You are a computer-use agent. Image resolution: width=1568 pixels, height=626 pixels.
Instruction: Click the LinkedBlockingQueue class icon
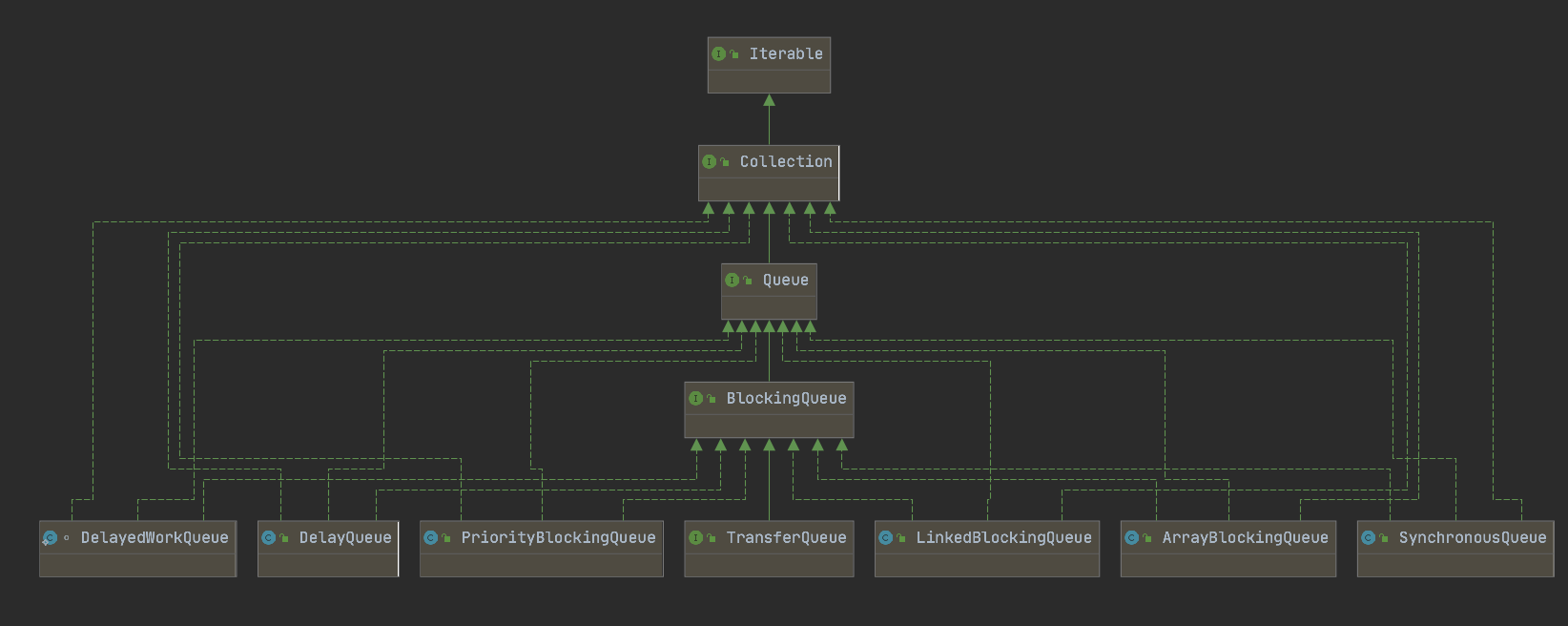coord(886,538)
